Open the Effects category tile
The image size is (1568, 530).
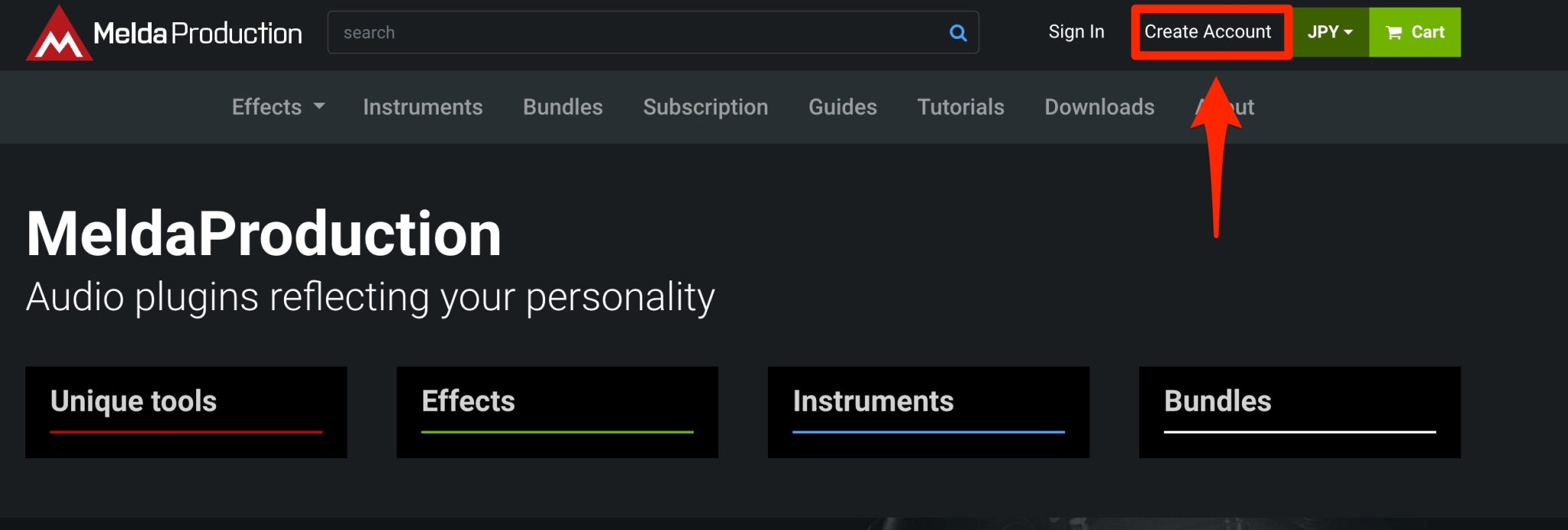[x=556, y=411]
